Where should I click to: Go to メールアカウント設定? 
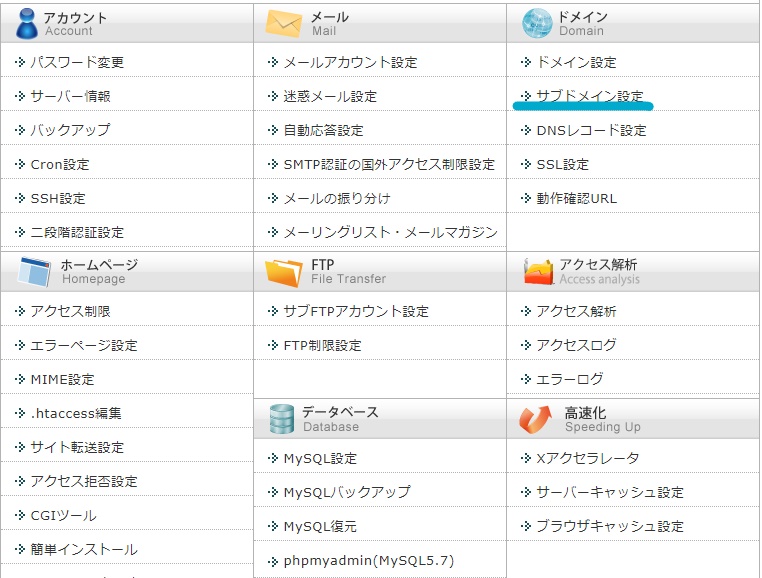point(350,62)
